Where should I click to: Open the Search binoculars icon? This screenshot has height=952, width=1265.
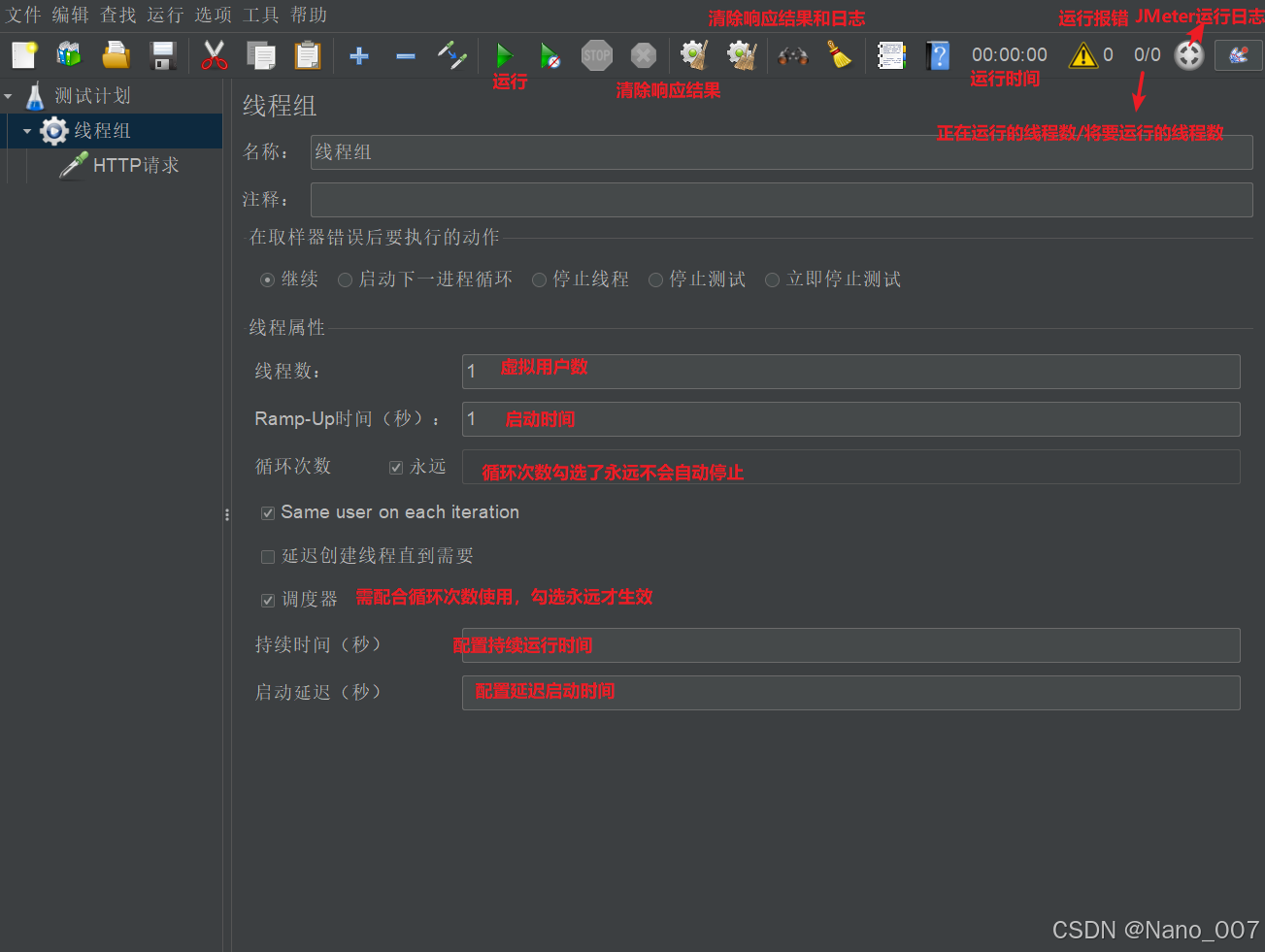coord(792,55)
